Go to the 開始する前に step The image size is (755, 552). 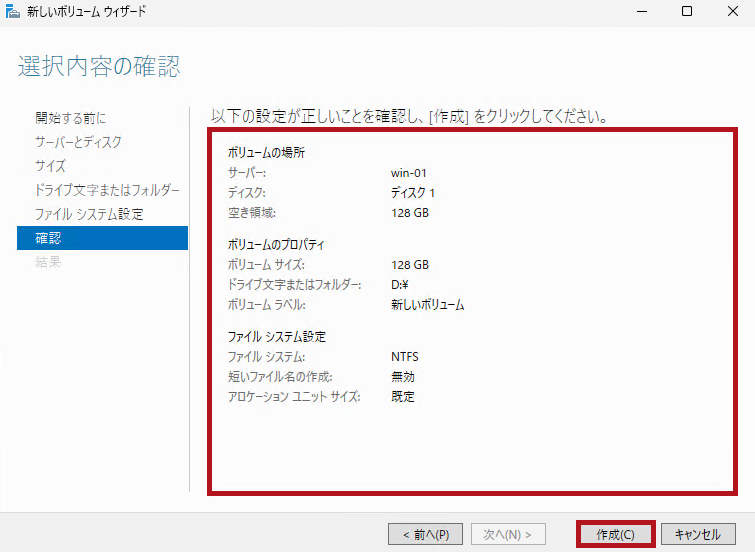pos(70,118)
